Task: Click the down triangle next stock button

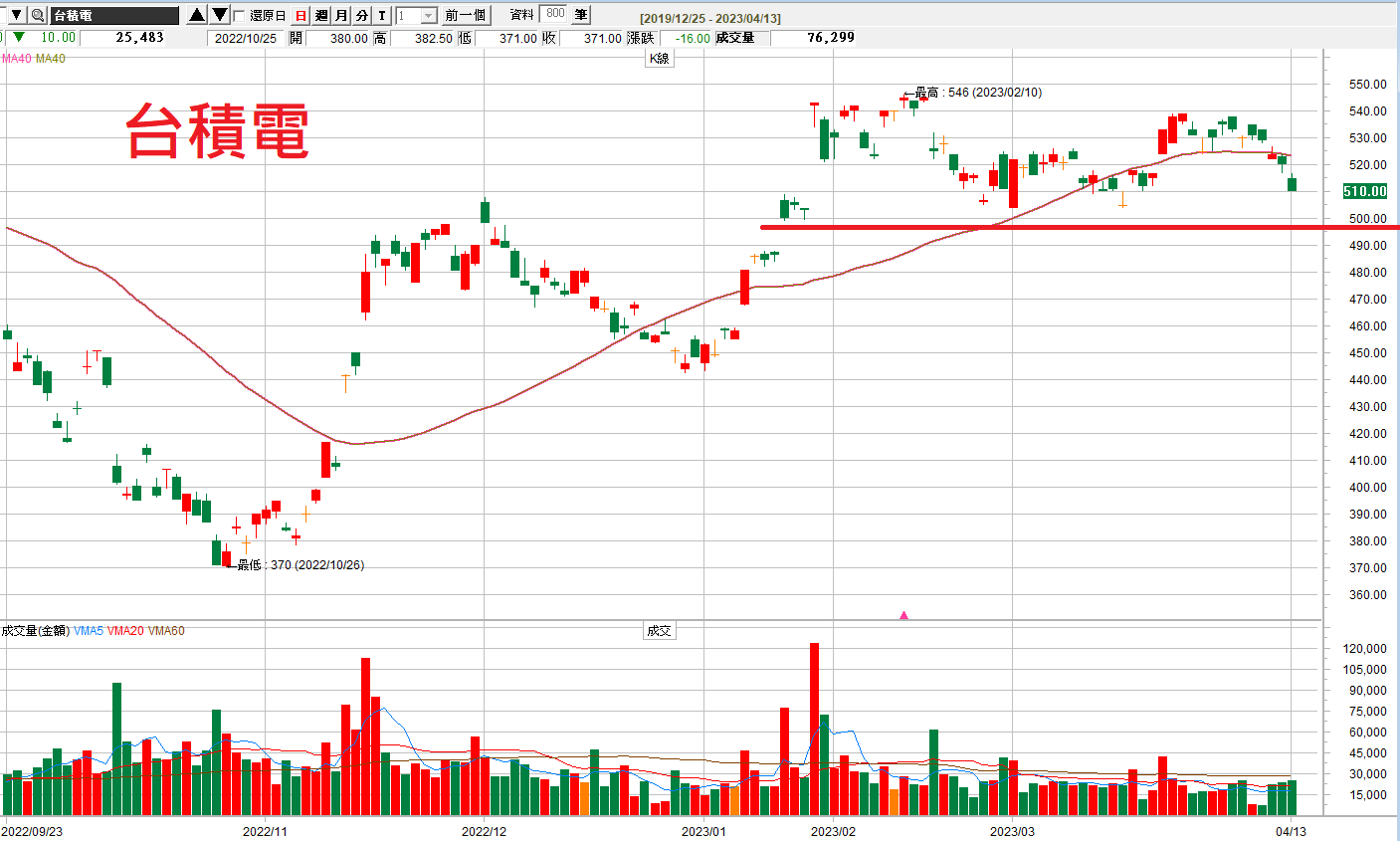Action: click(x=220, y=15)
